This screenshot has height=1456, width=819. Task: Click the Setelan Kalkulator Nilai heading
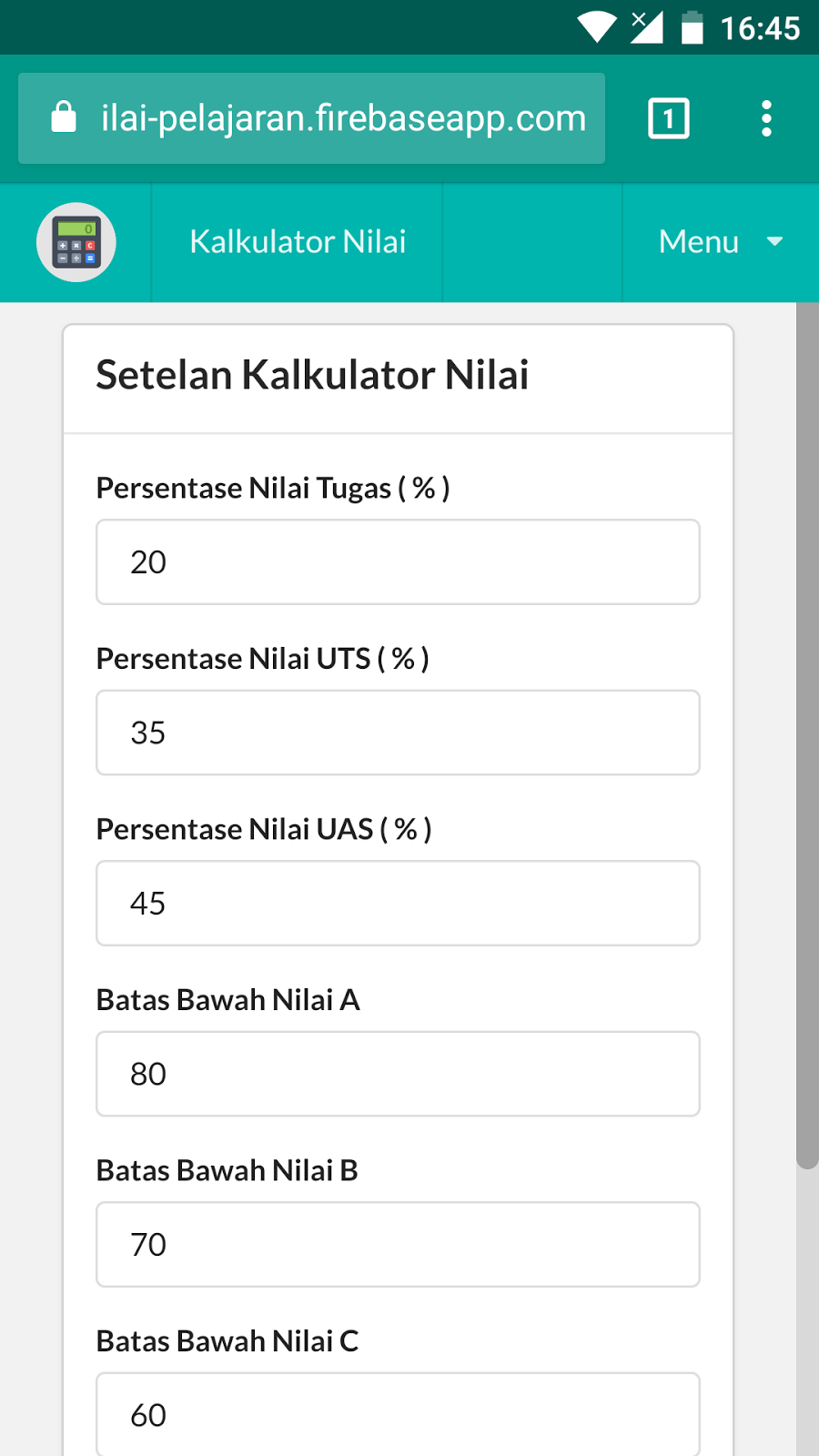(x=312, y=375)
